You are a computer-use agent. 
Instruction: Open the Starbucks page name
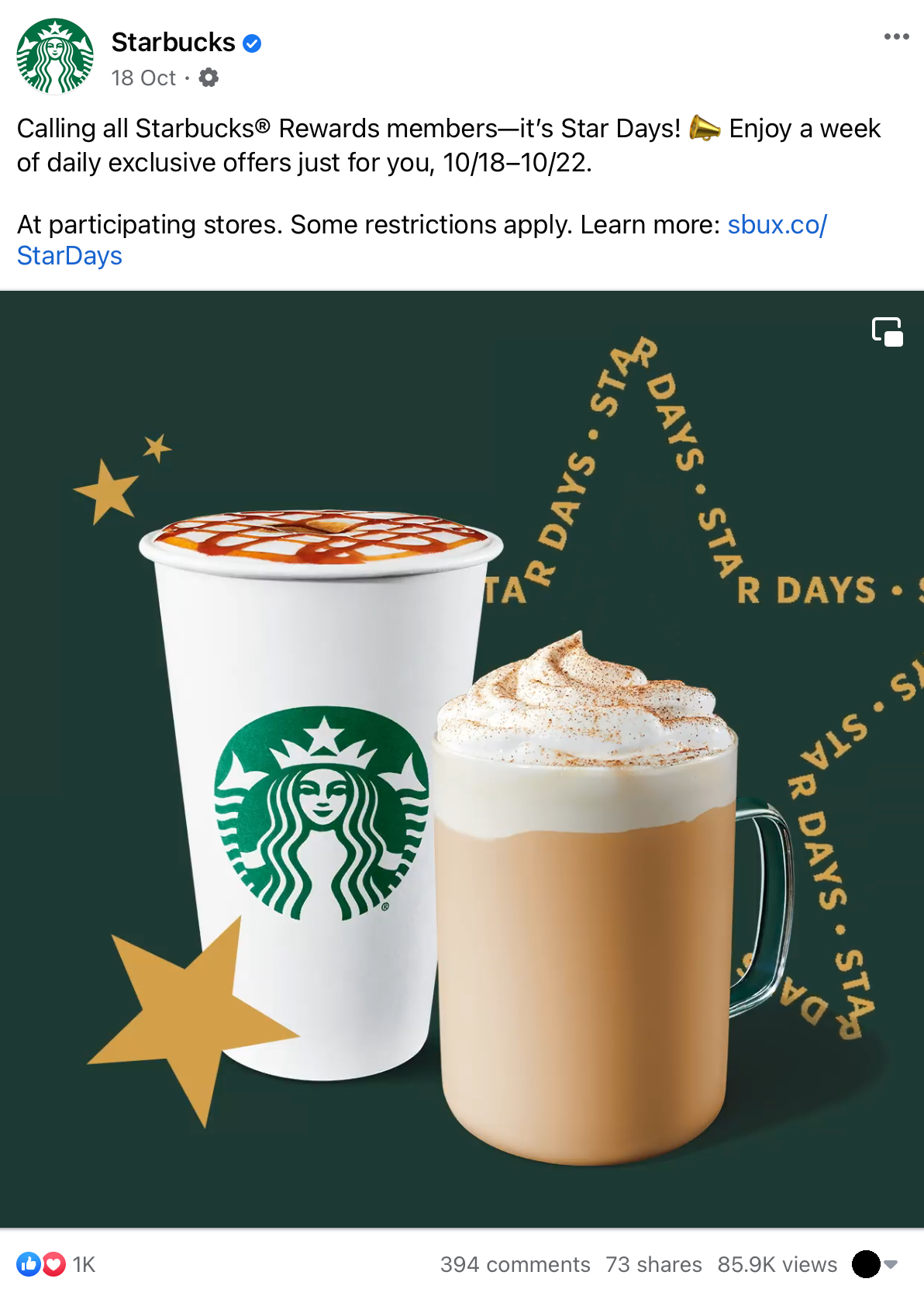(174, 43)
